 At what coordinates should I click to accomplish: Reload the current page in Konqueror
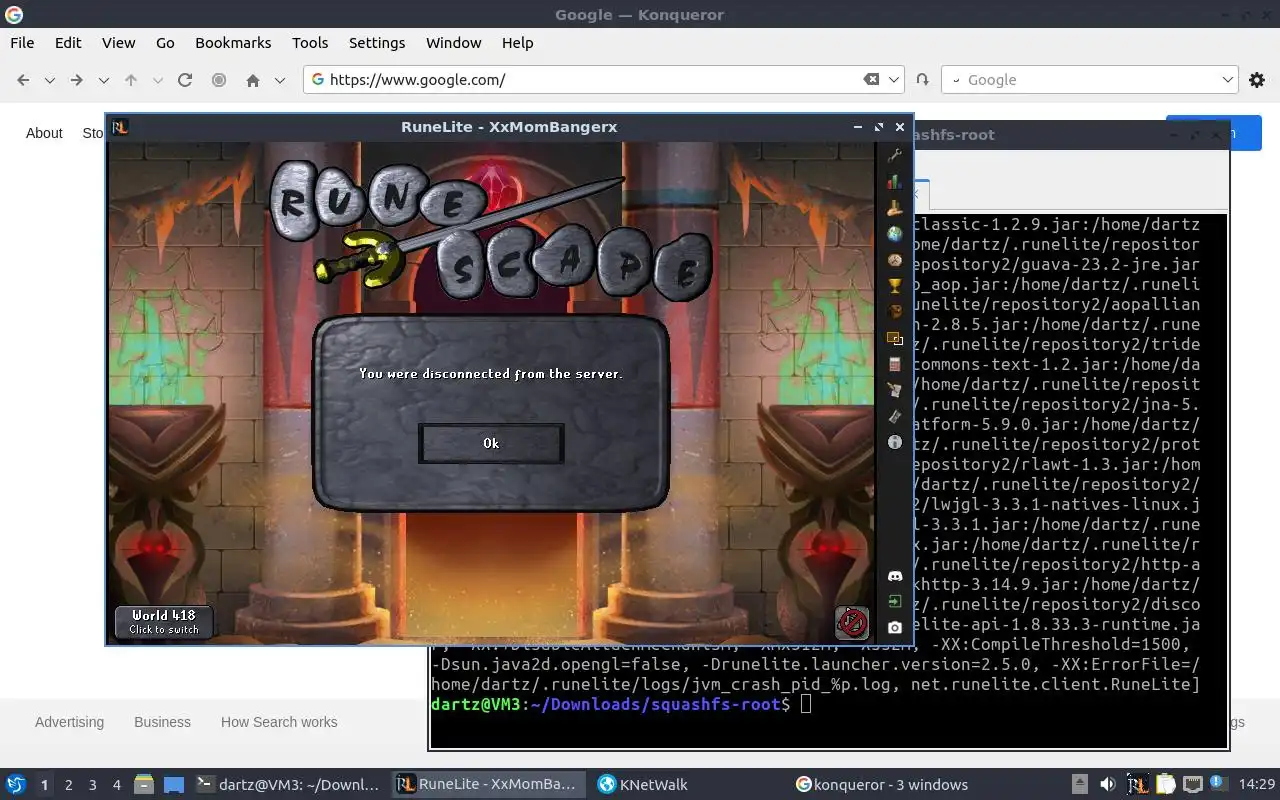point(184,80)
